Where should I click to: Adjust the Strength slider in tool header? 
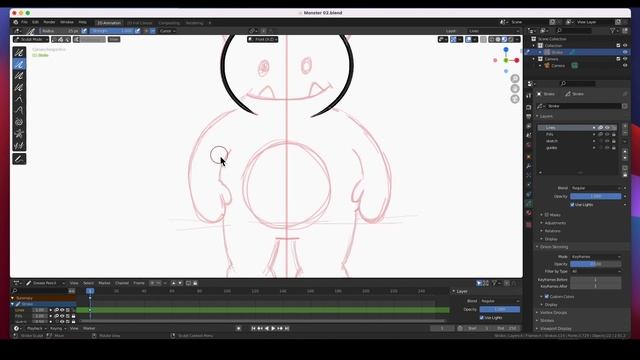tap(111, 31)
